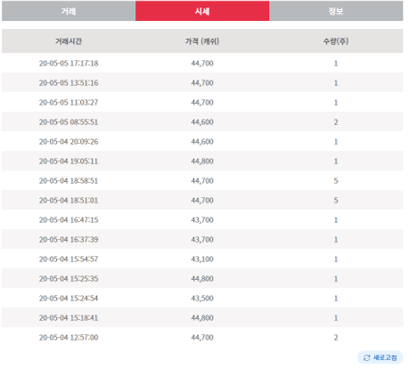The height and width of the screenshot is (371, 408).
Task: Switch to the 거래 tab
Action: coord(69,11)
